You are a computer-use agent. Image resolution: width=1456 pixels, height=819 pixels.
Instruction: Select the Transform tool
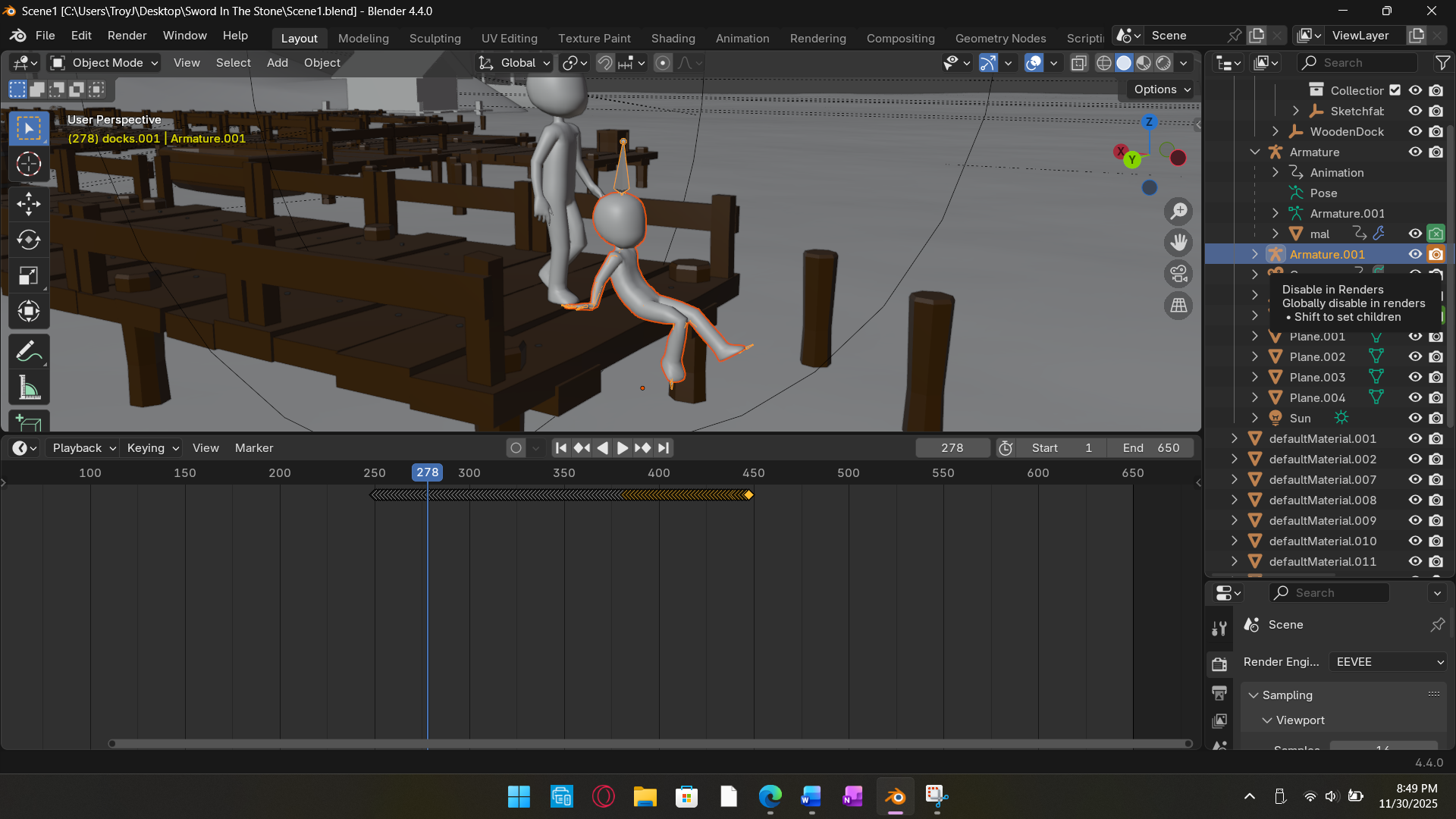coord(29,312)
